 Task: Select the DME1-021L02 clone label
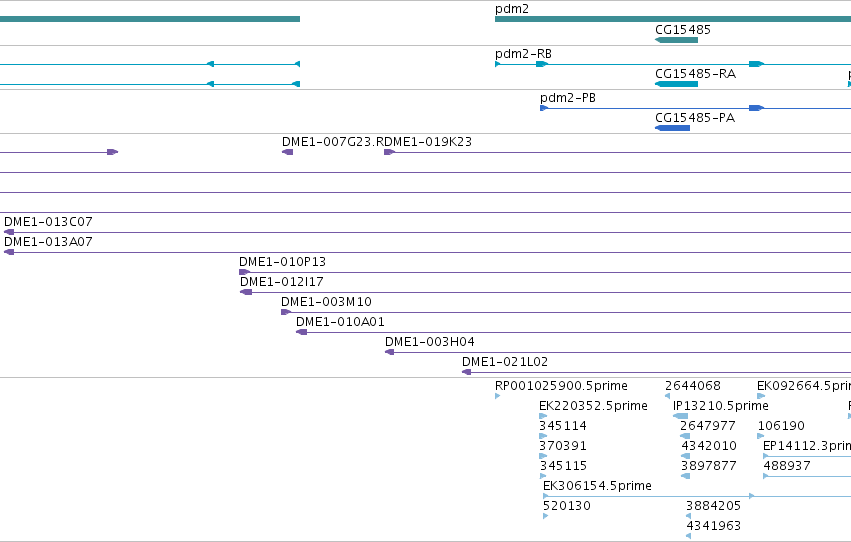[x=505, y=362]
